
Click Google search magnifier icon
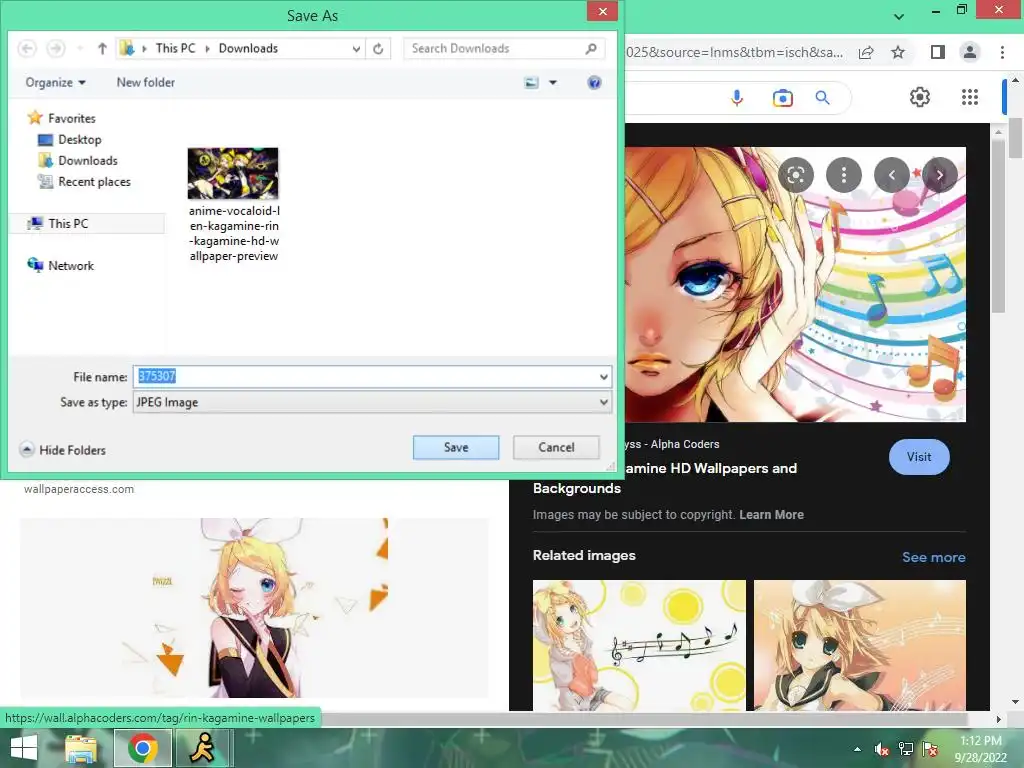[x=823, y=98]
